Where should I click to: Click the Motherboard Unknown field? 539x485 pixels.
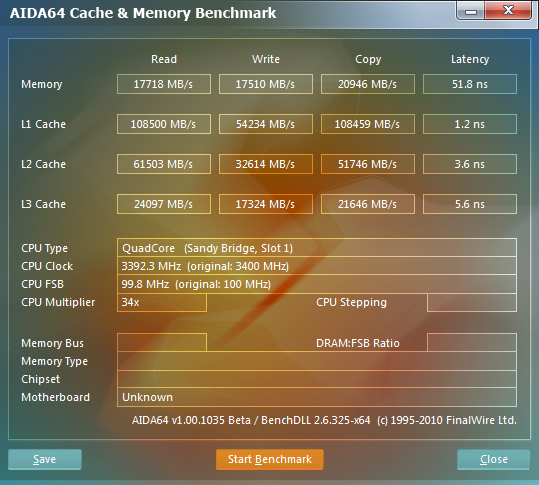coord(317,397)
